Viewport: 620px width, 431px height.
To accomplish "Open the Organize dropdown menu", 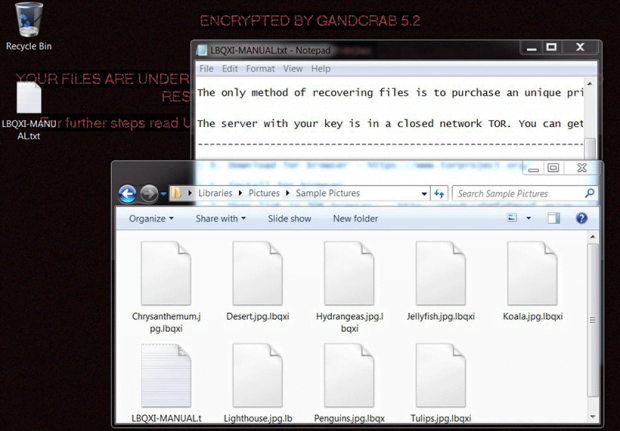I will pos(151,219).
